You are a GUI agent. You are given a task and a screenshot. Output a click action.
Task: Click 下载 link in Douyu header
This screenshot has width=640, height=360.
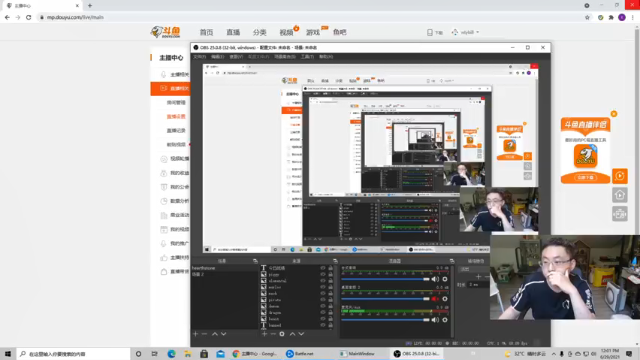[x=435, y=32]
